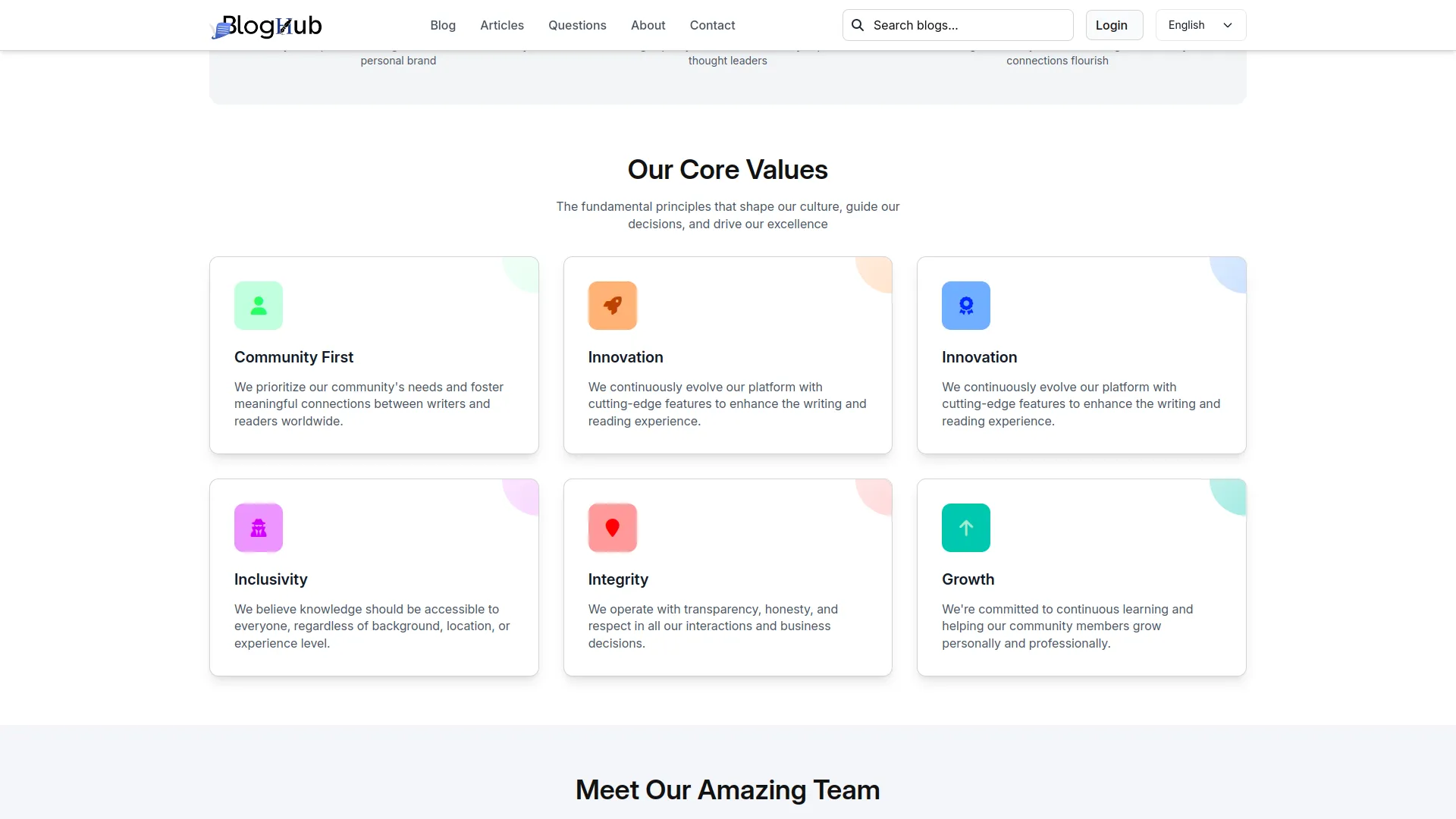
Task: Switch to the Articles page
Action: (501, 25)
